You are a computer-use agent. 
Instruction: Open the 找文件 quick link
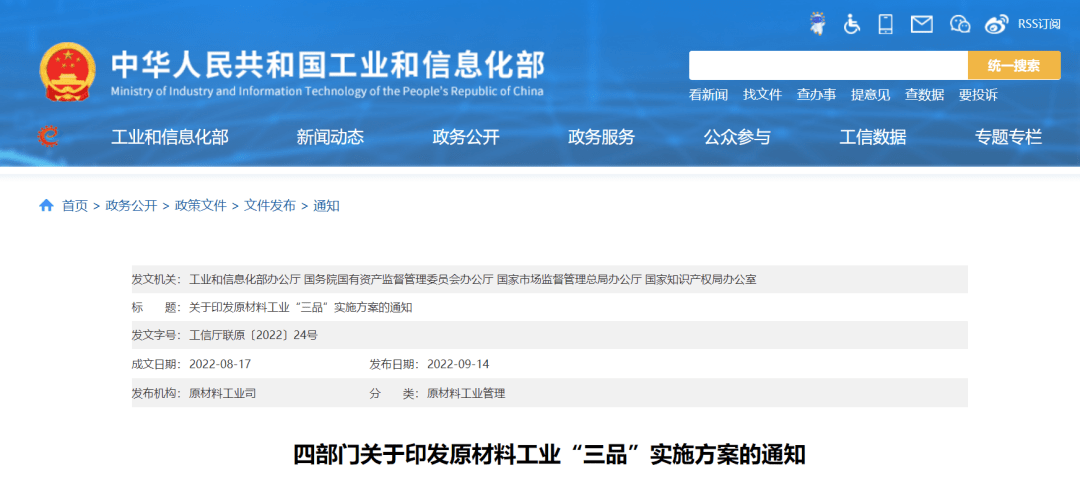(x=762, y=95)
